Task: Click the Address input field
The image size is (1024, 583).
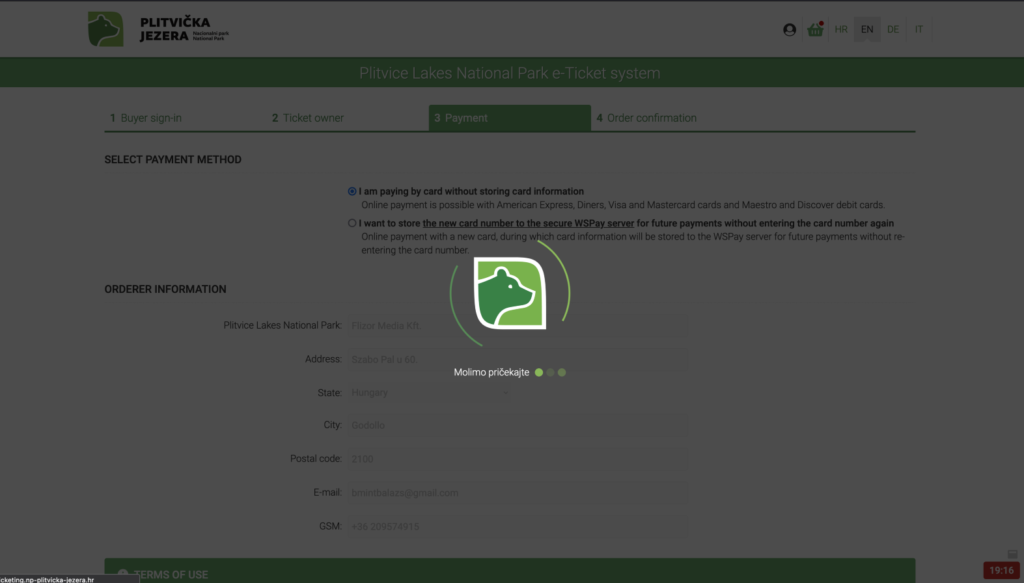Action: [x=515, y=359]
